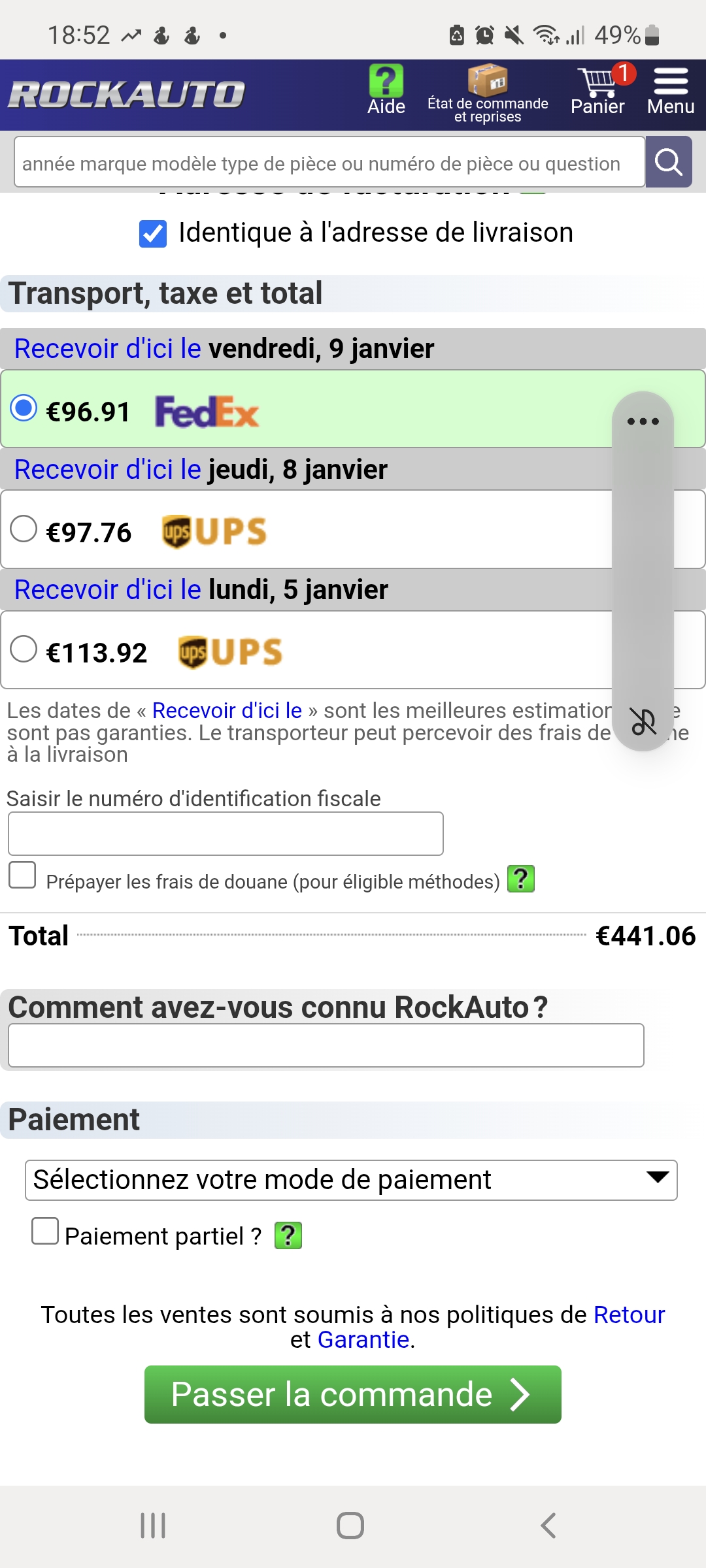Screen dimensions: 706x1568
Task: Open the Panier shopping cart
Action: [597, 90]
